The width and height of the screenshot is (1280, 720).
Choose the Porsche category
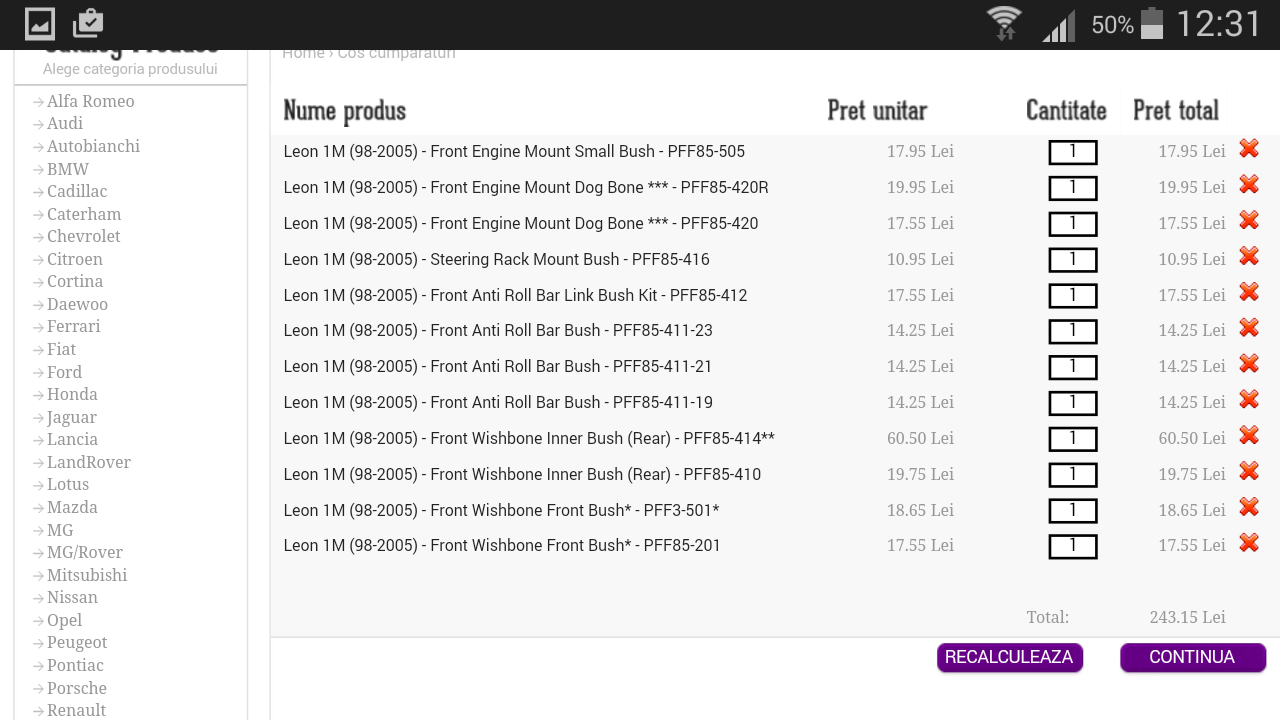(77, 688)
